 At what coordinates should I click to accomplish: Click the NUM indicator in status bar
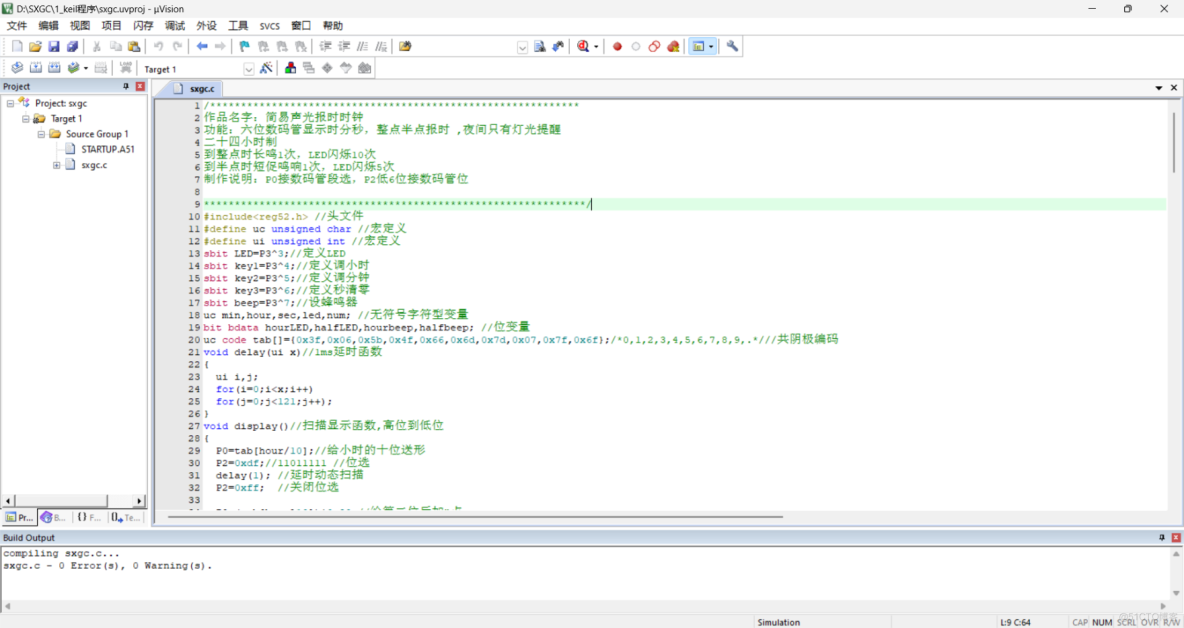click(x=1102, y=622)
